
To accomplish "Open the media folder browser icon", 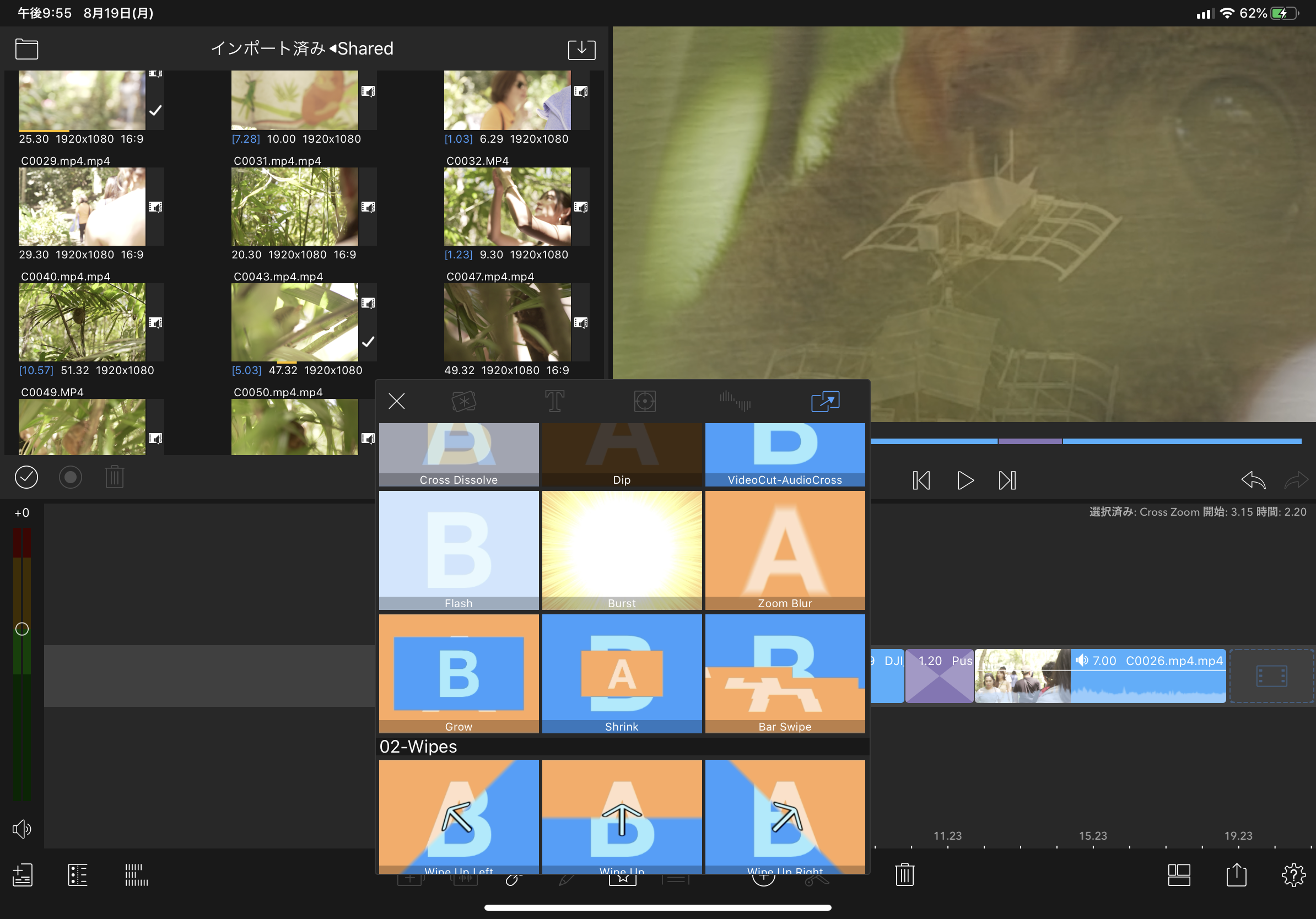I will 26,49.
